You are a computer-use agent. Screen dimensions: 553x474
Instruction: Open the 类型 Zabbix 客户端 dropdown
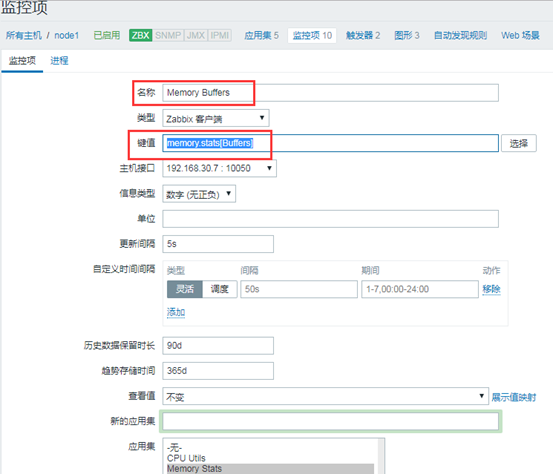coord(216,118)
